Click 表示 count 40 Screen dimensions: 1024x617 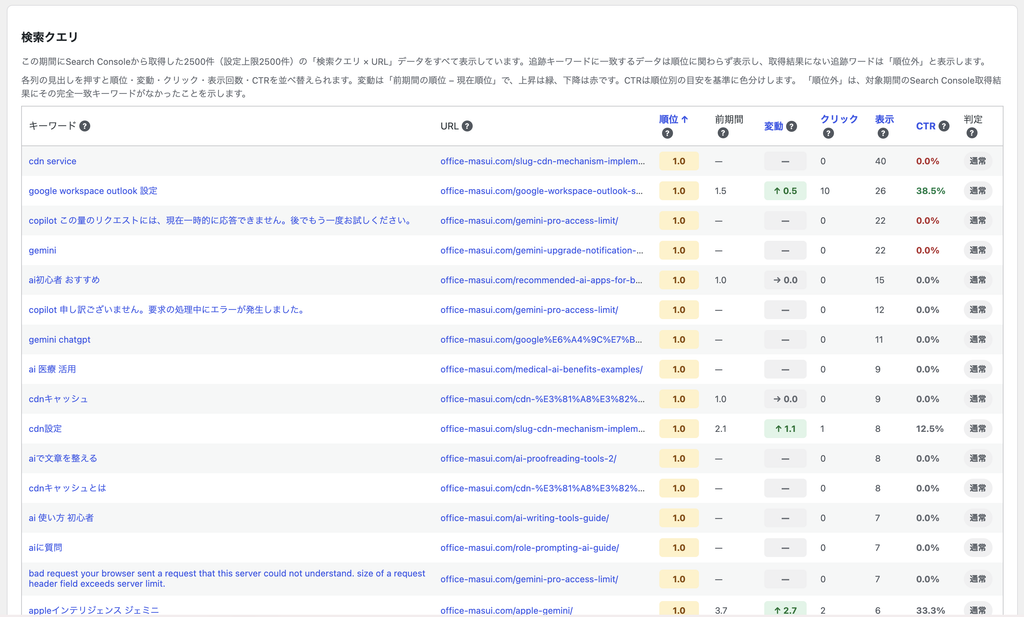(x=880, y=161)
